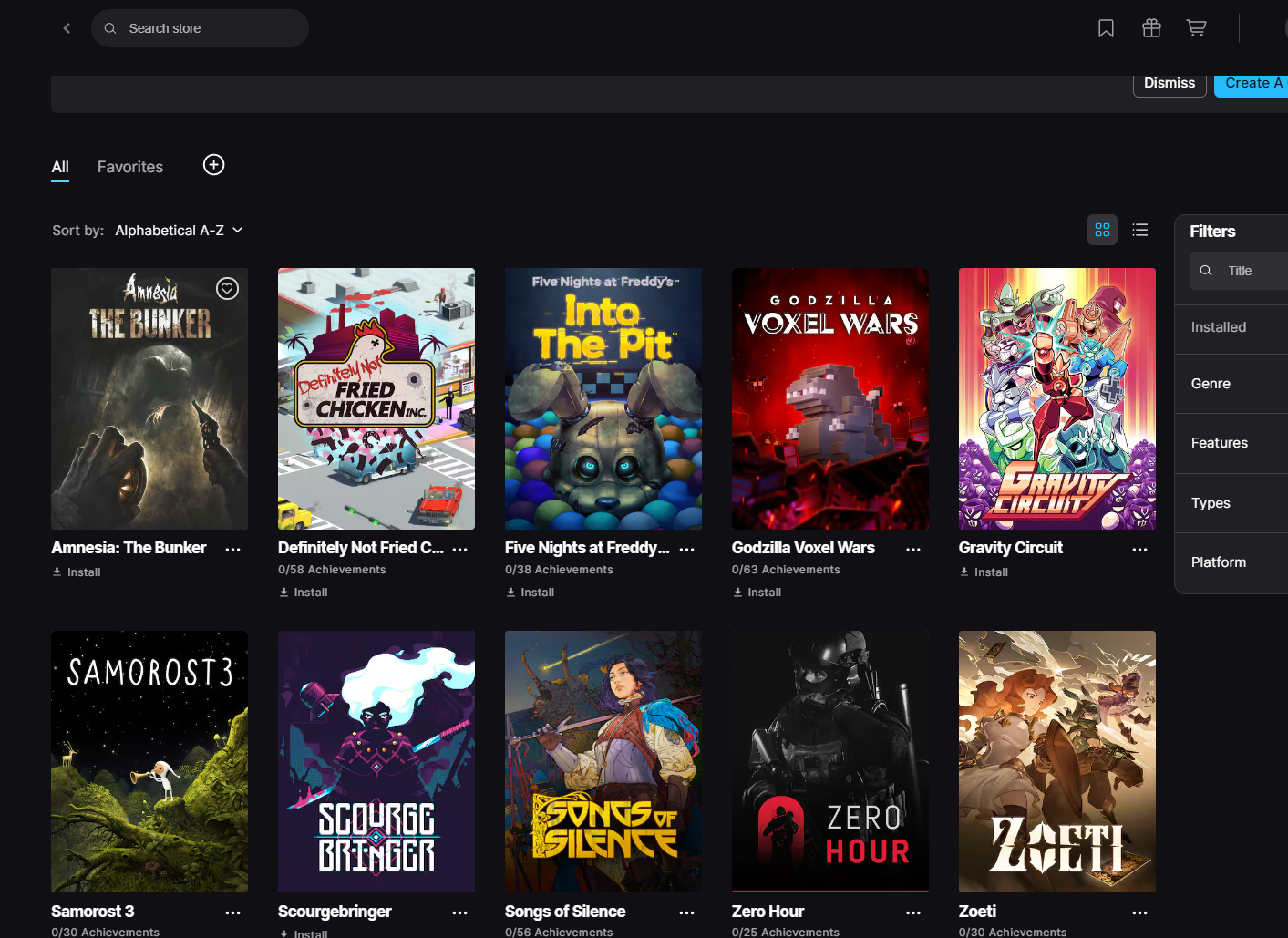Switch to grid view layout

click(1102, 230)
